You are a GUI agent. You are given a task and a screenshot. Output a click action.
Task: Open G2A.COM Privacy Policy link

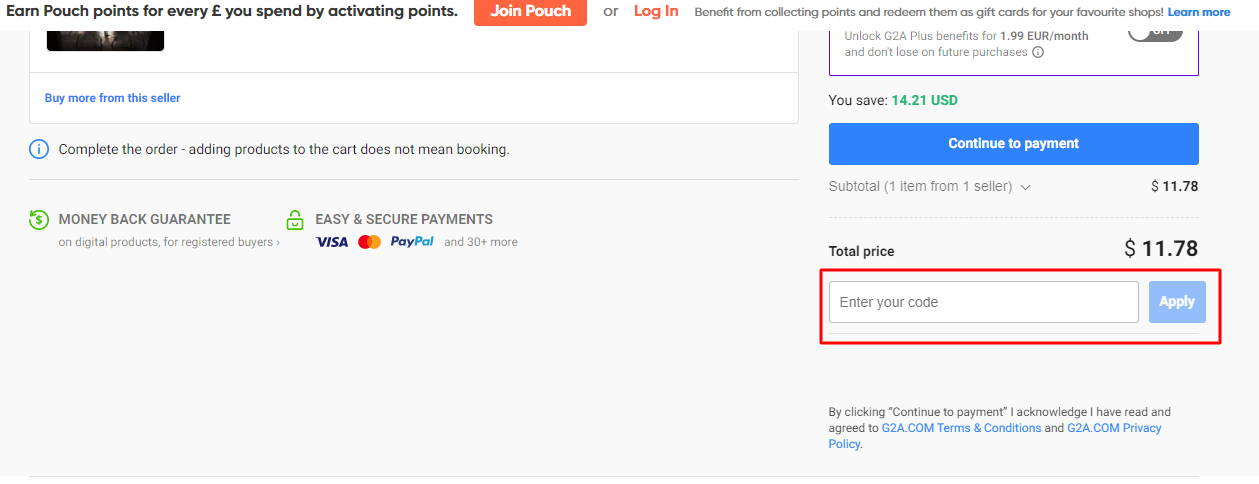tap(1114, 428)
